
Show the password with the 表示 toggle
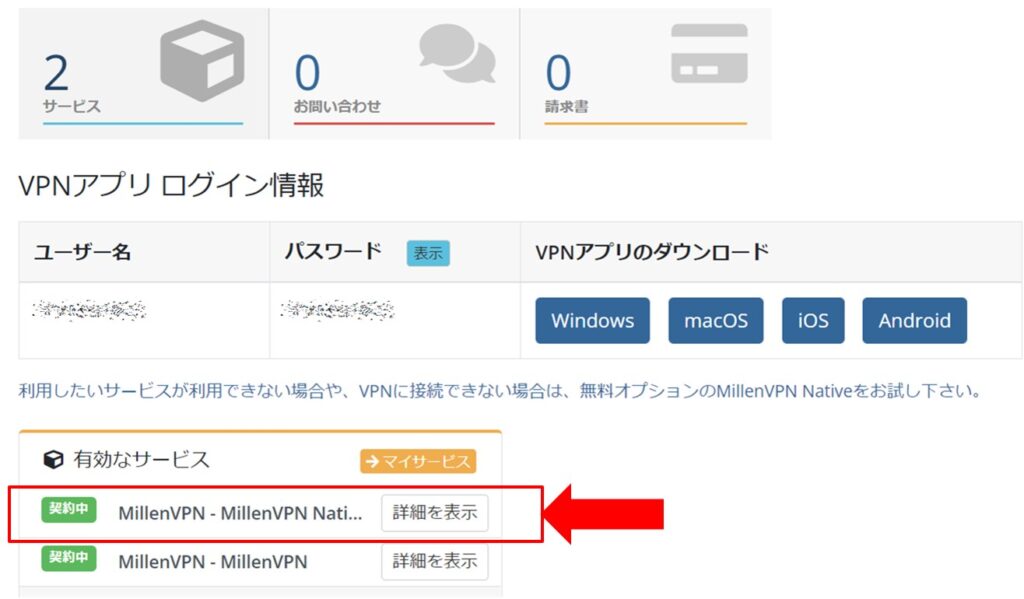428,254
